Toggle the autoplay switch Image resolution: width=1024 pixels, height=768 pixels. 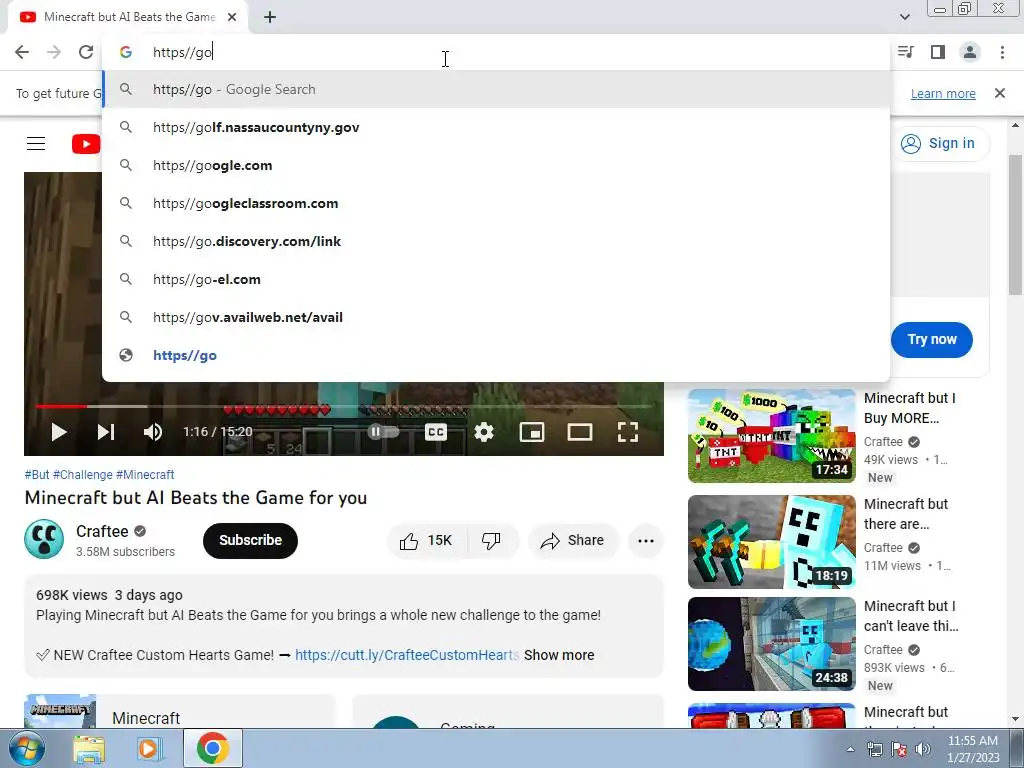(x=383, y=432)
